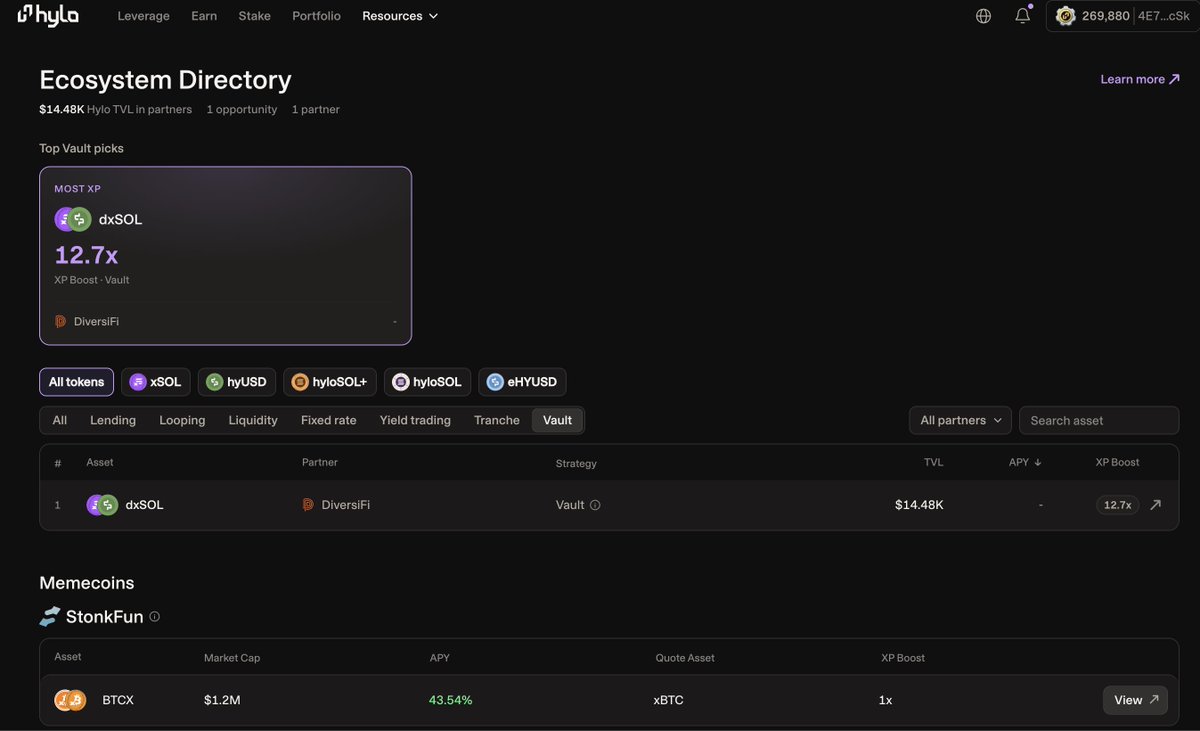Filter by the hyloSOL+ token
1200x731 pixels.
click(329, 382)
